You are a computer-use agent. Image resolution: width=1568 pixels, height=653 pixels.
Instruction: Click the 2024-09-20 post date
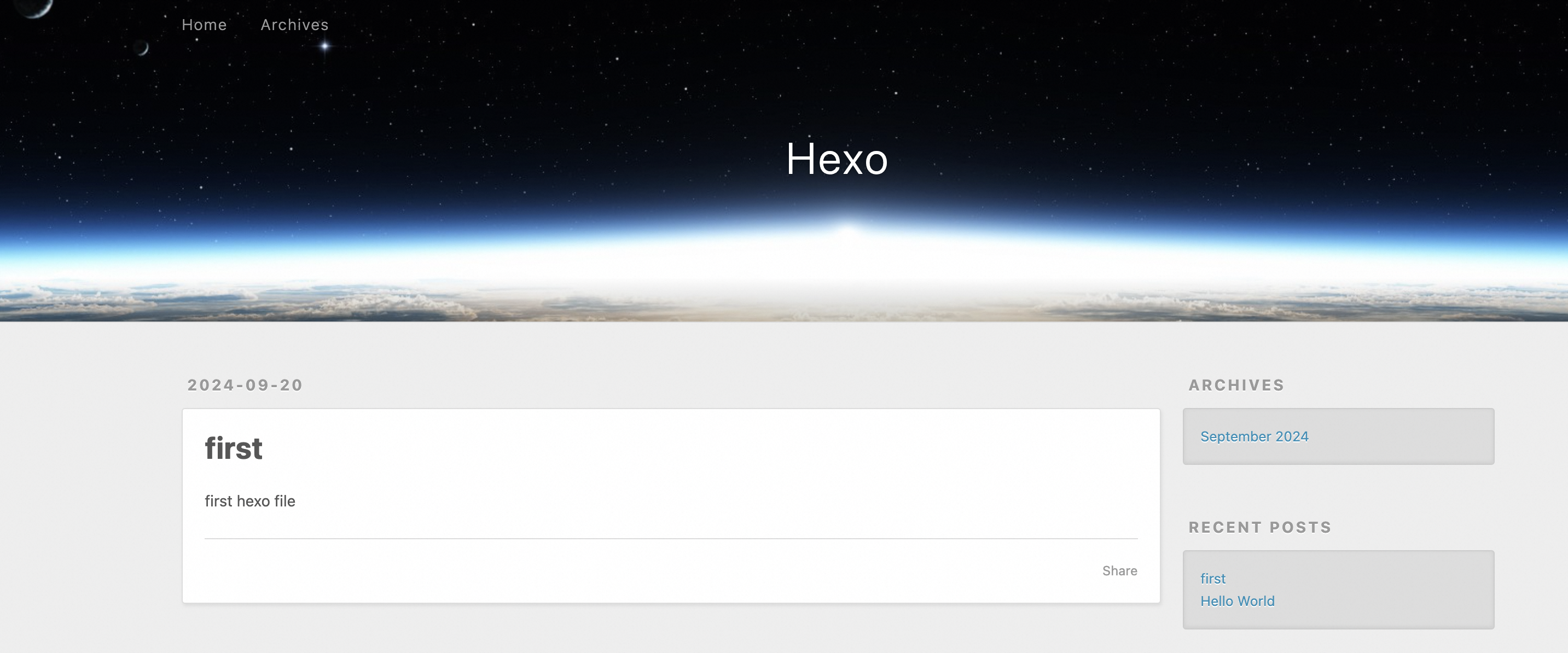245,385
